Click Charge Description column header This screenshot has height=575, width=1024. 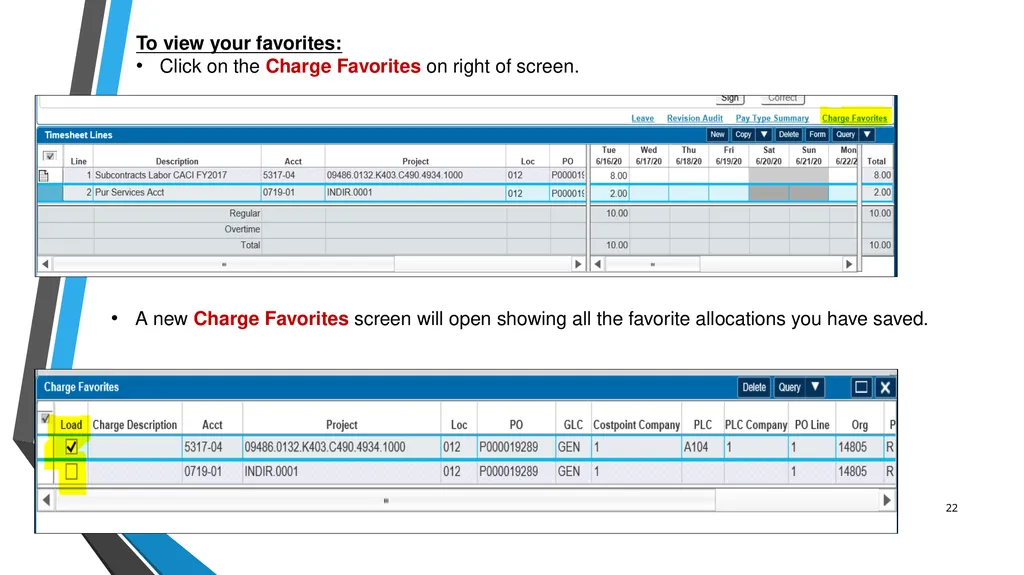[x=135, y=425]
